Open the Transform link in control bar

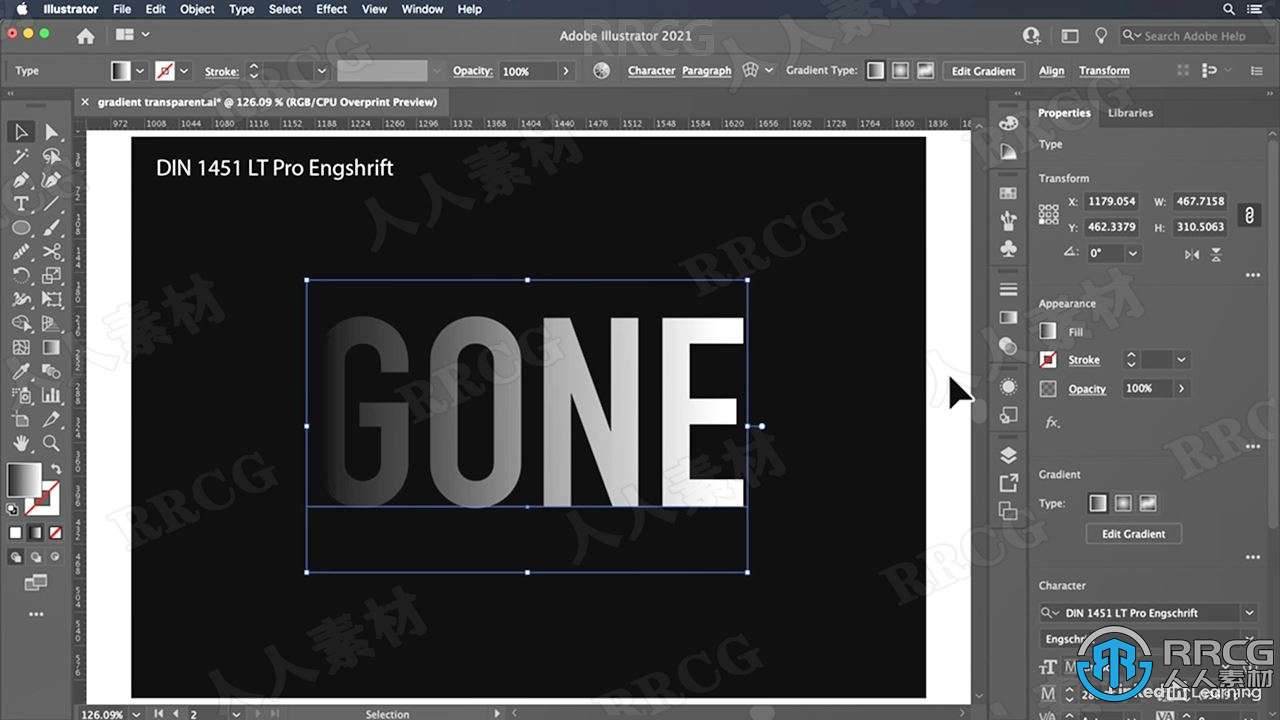point(1104,71)
